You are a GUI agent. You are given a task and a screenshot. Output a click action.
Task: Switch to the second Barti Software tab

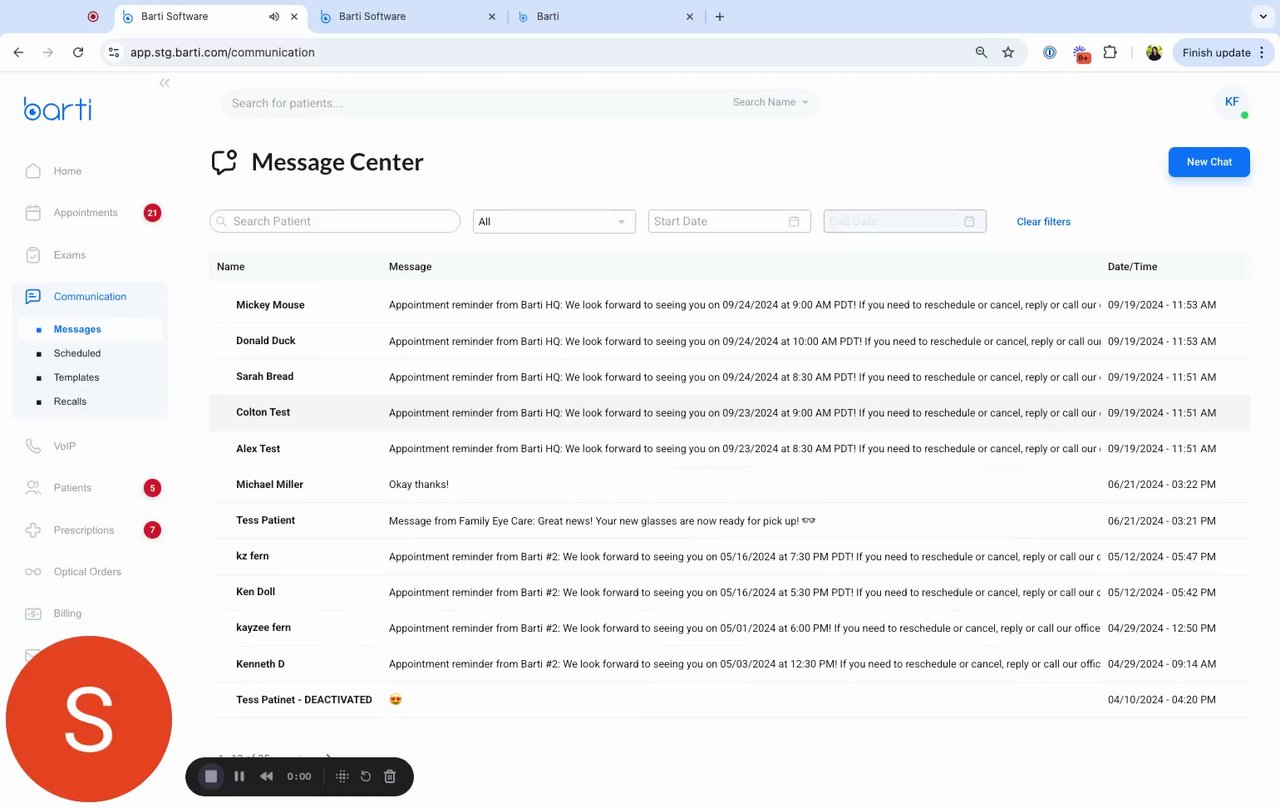pos(406,17)
